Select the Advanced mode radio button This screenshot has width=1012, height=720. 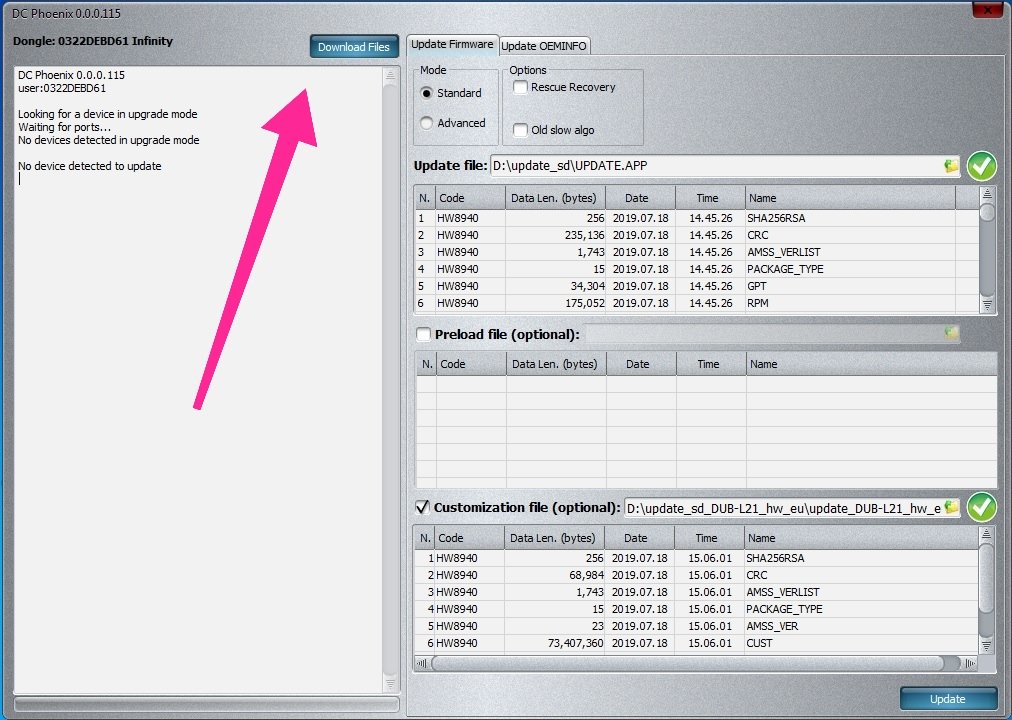pyautogui.click(x=427, y=123)
